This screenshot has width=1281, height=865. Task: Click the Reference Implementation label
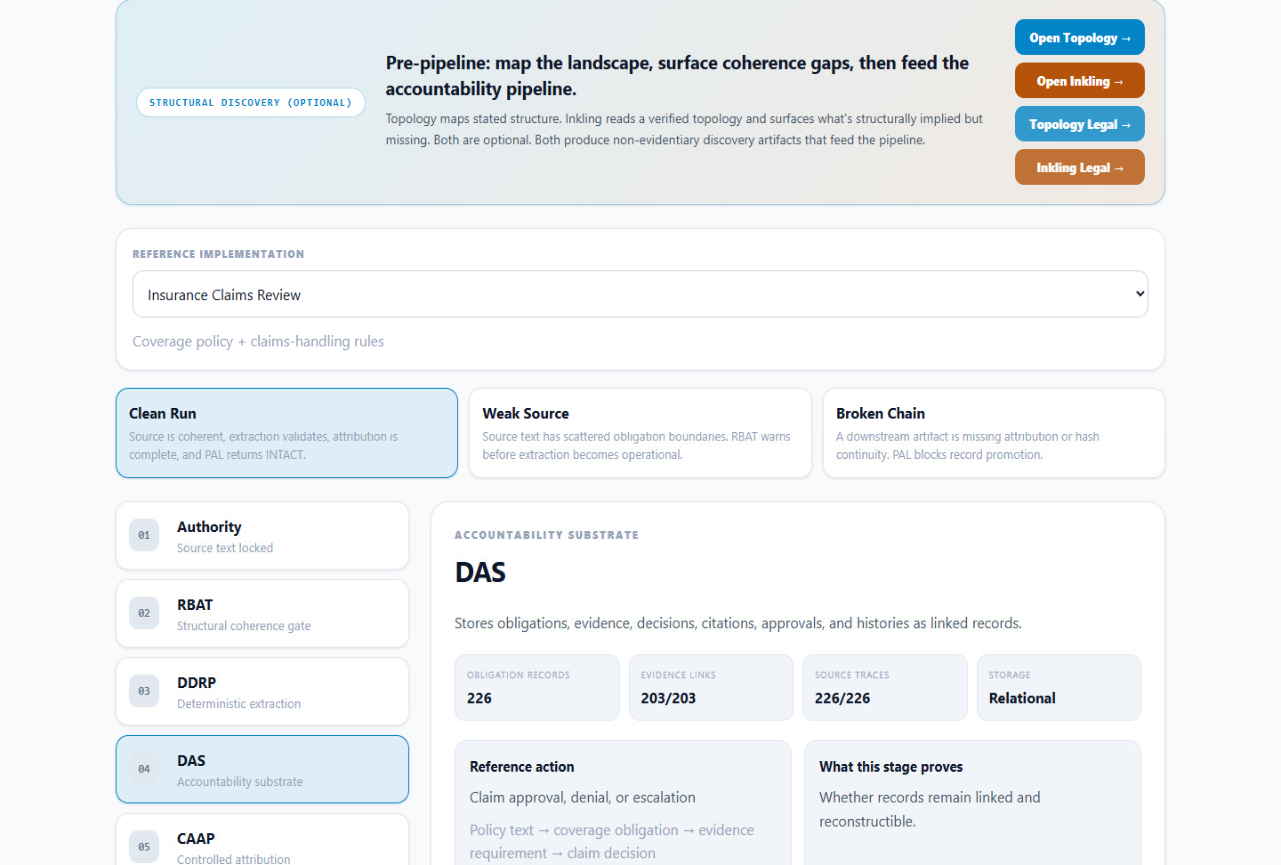pyautogui.click(x=218, y=254)
